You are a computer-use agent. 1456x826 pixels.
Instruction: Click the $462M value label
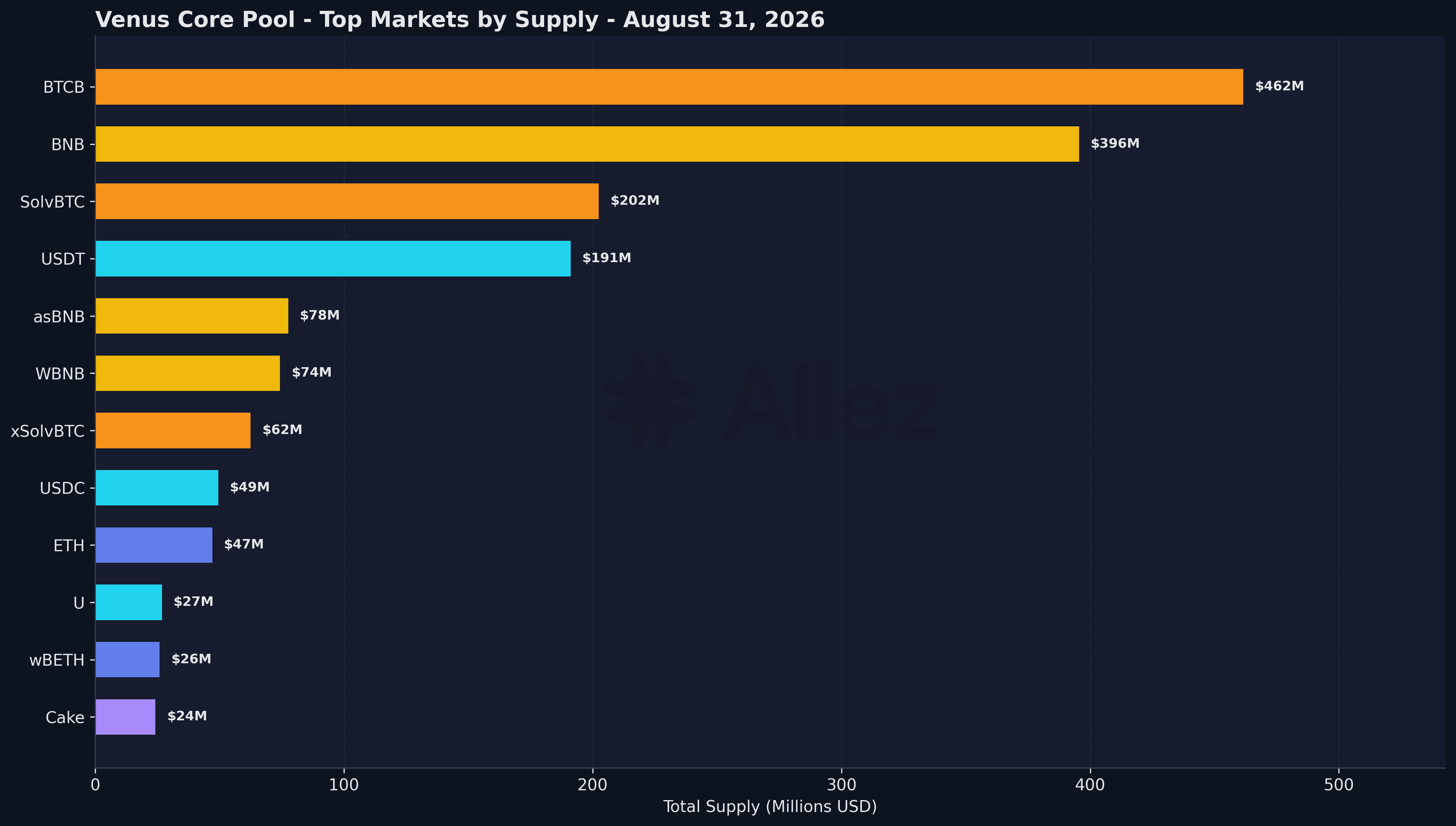1280,86
